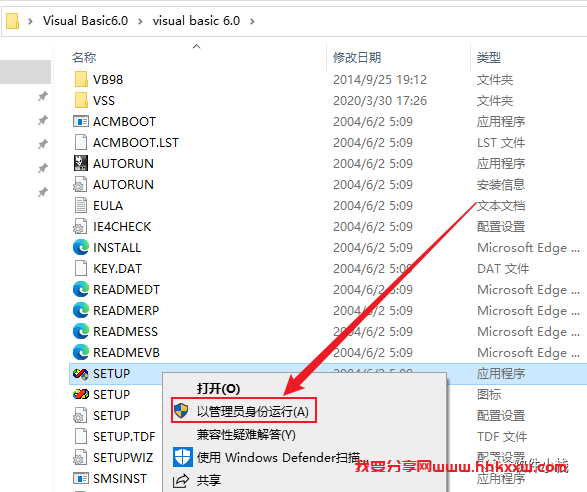Expand chevron after visual basic 6.0 breadcrumb
587x492 pixels.
pyautogui.click(x=252, y=21)
